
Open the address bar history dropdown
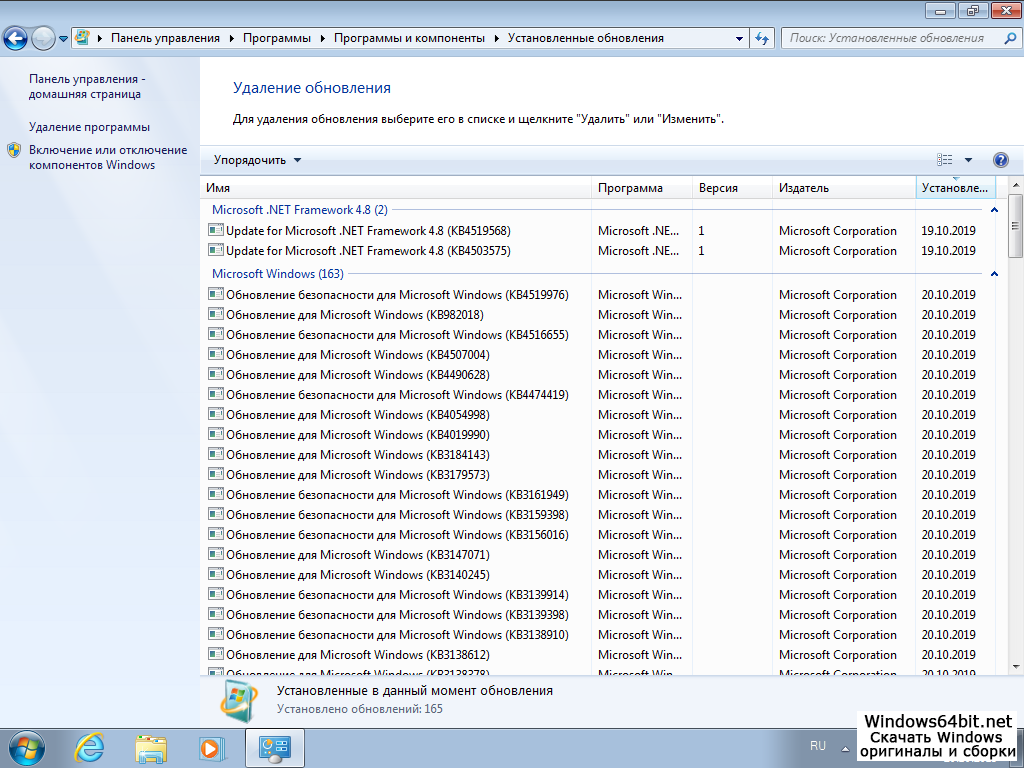(740, 38)
